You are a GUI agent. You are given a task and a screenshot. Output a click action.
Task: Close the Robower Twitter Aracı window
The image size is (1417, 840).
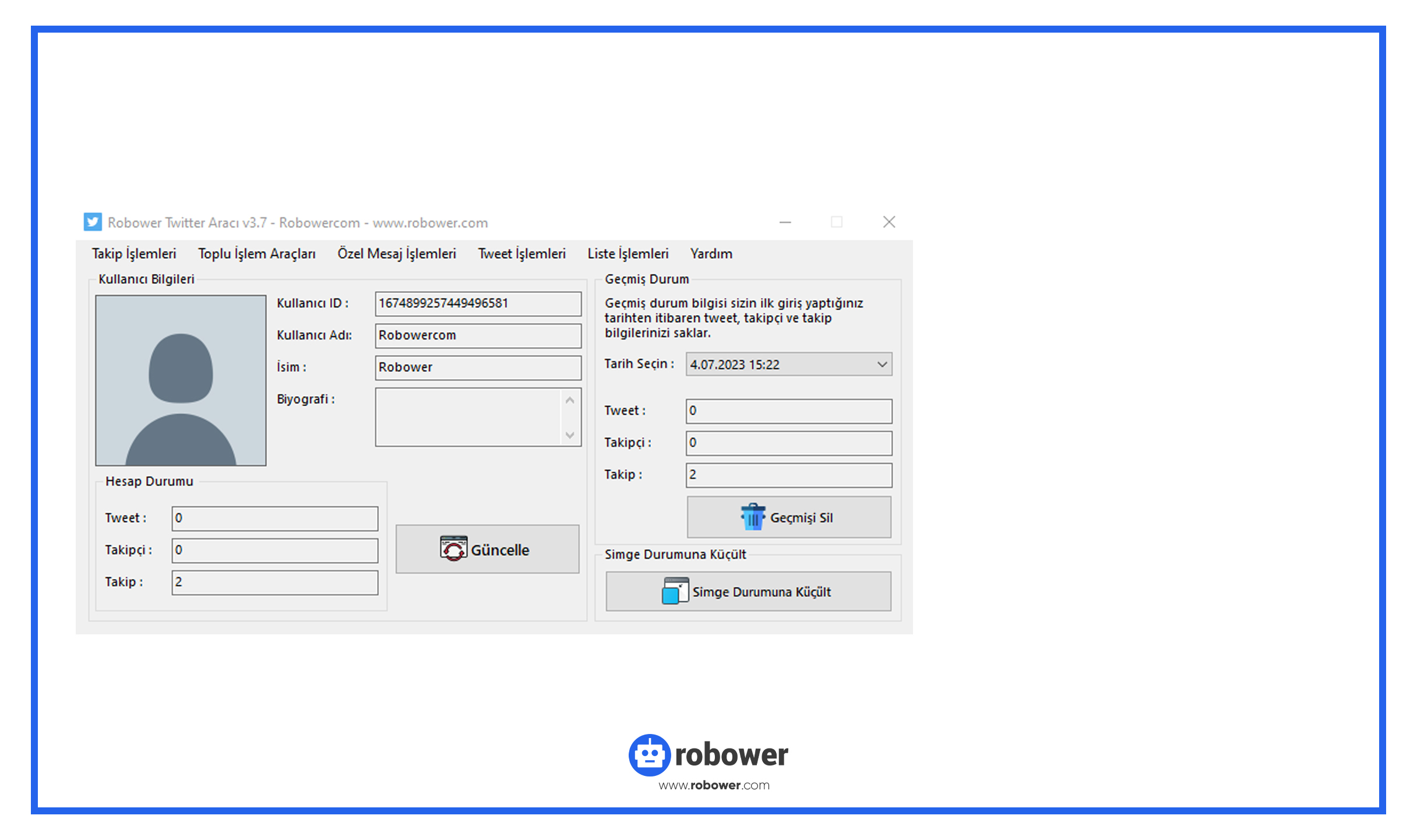pos(889,222)
